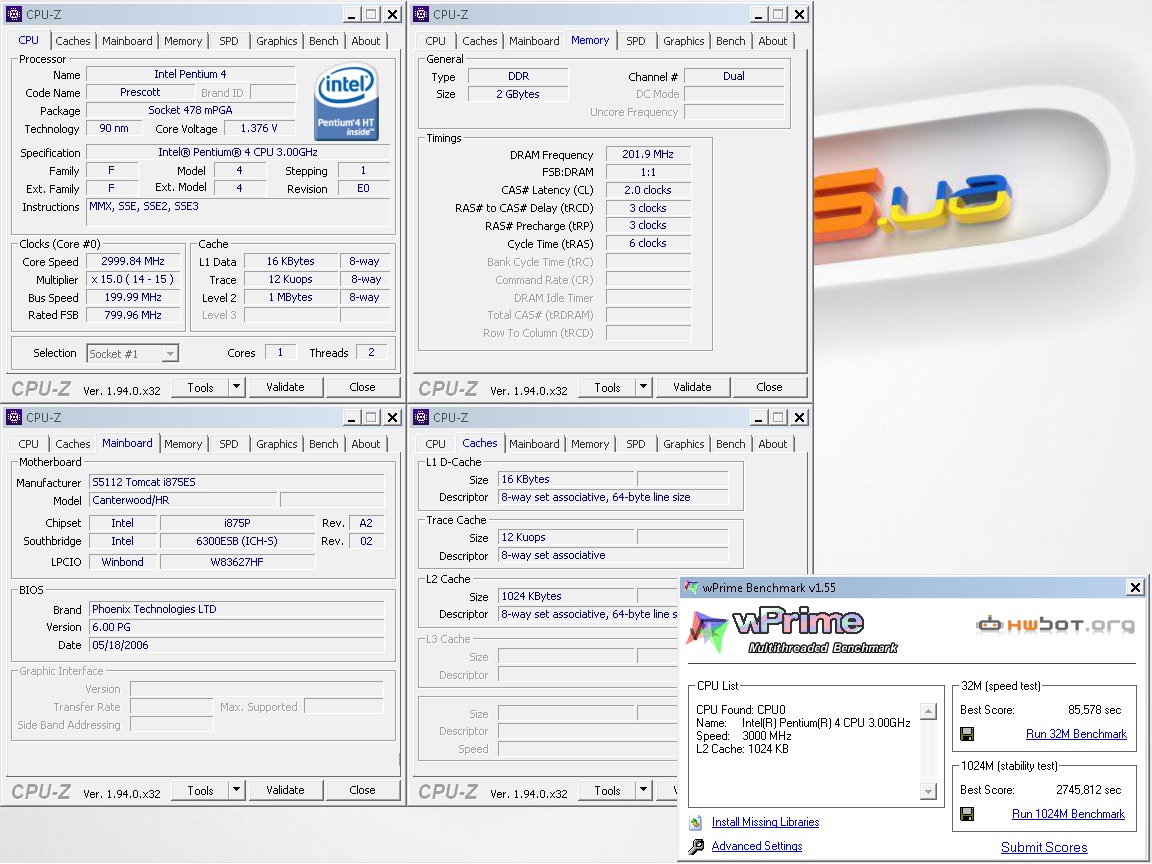
Task: Minimize the CPU-Z Memory window
Action: [x=758, y=14]
